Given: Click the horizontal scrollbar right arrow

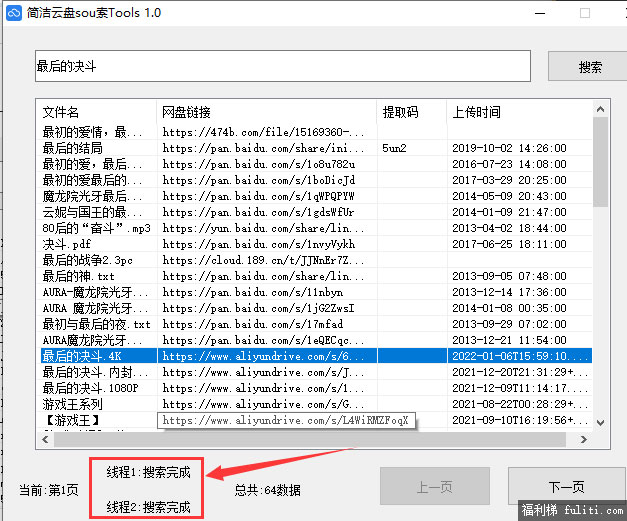Looking at the screenshot, I should tap(587, 439).
